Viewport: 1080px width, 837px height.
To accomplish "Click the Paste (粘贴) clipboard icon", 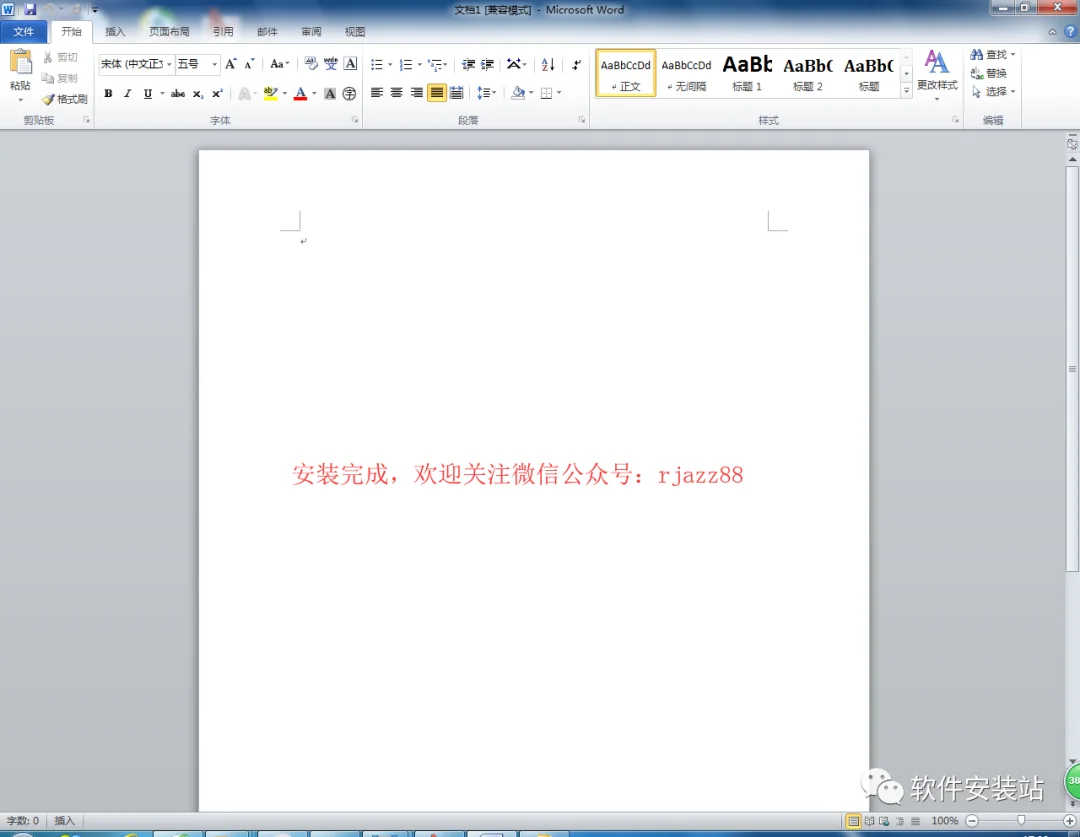I will click(x=21, y=62).
